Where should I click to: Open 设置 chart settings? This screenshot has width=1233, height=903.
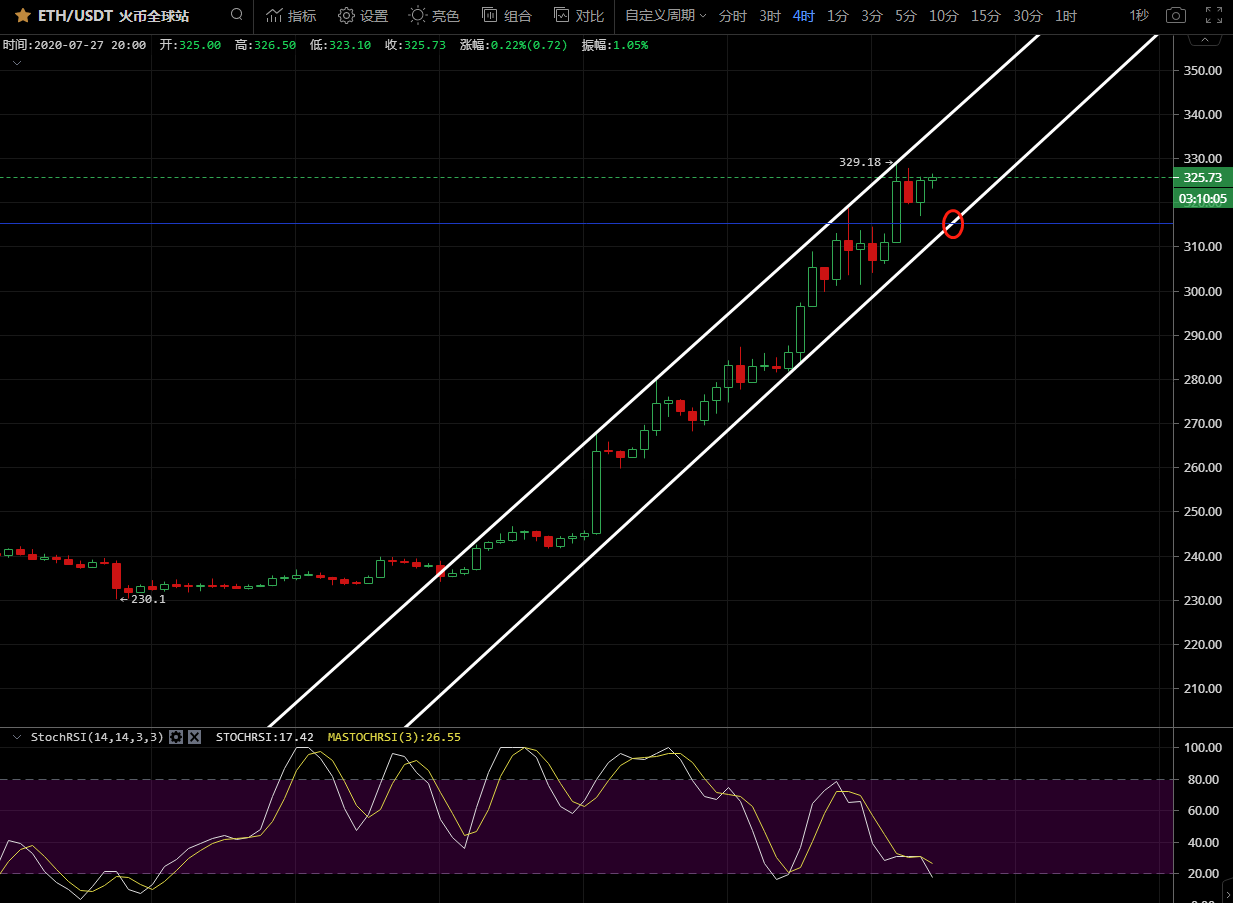[x=363, y=16]
